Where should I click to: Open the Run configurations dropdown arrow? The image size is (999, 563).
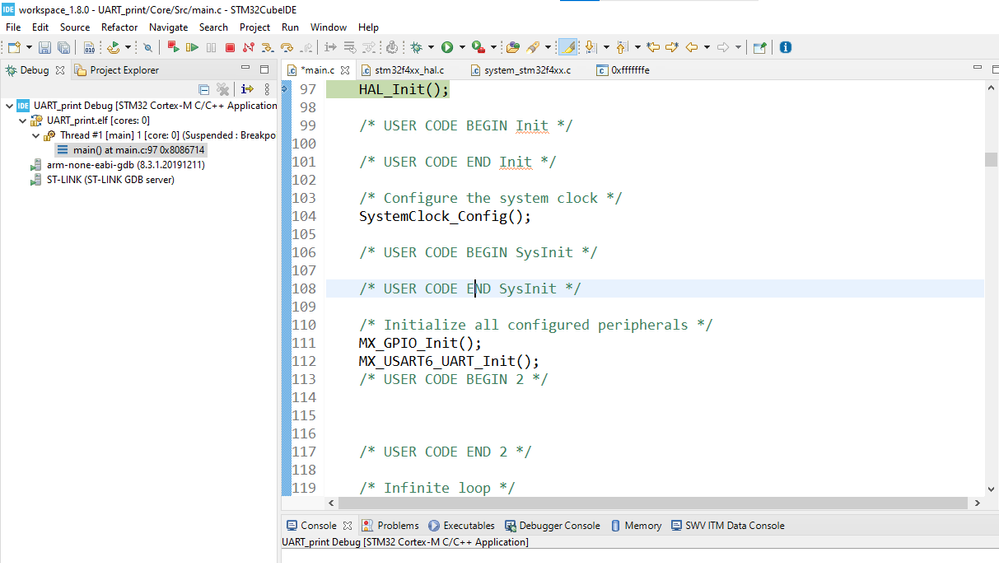click(463, 47)
